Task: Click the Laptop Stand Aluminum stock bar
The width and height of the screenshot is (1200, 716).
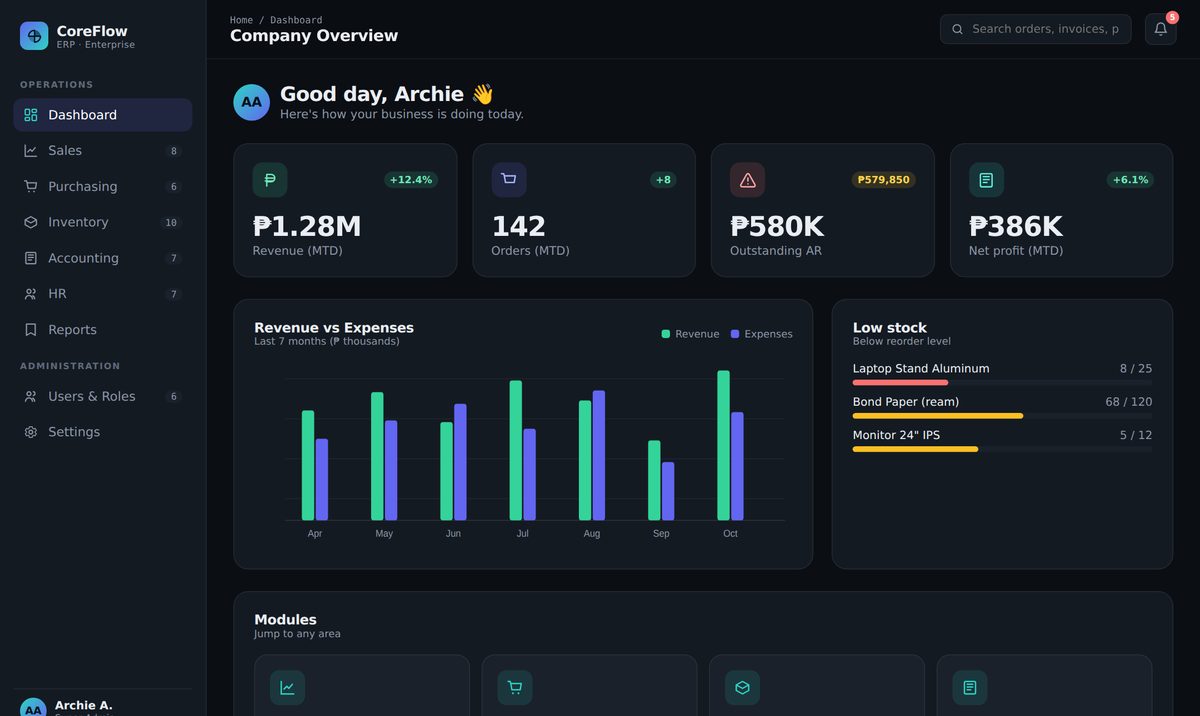Action: [1002, 383]
